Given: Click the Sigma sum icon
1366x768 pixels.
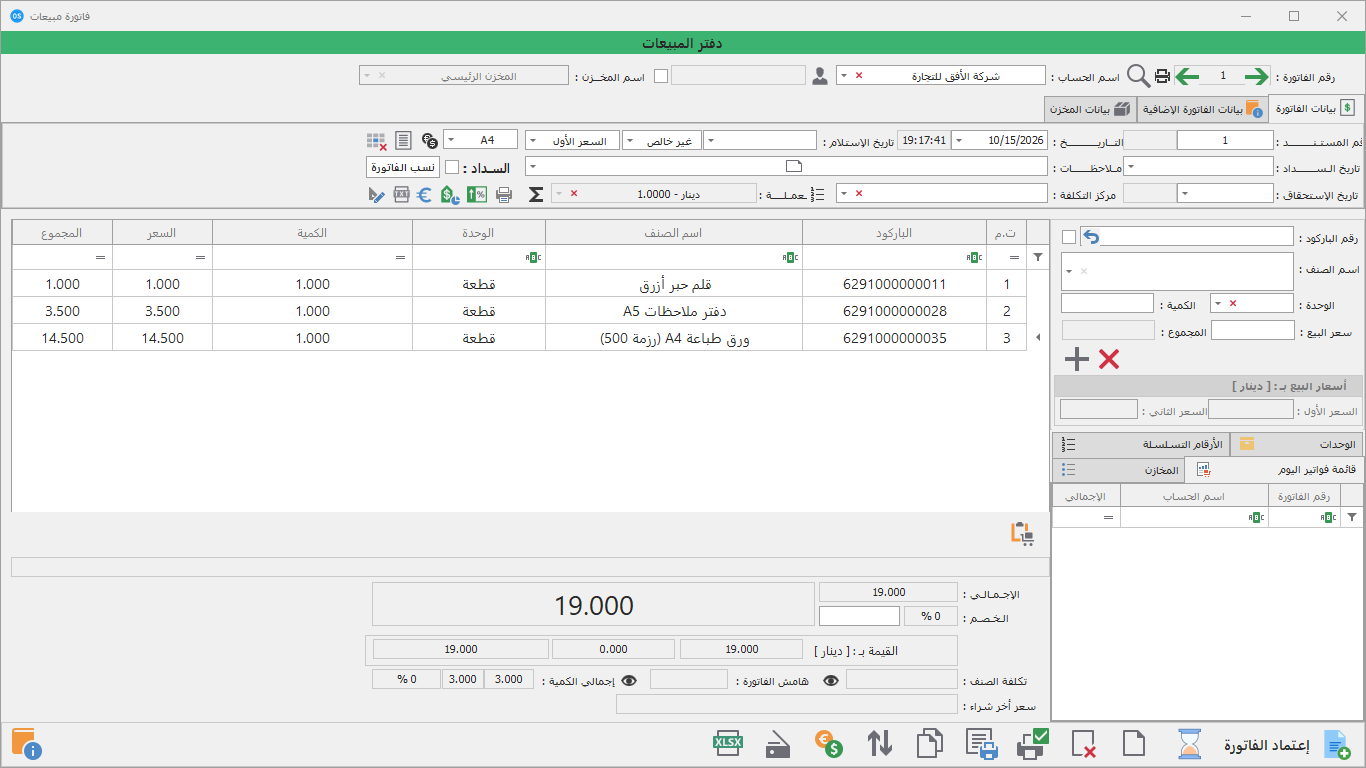Looking at the screenshot, I should 536,194.
